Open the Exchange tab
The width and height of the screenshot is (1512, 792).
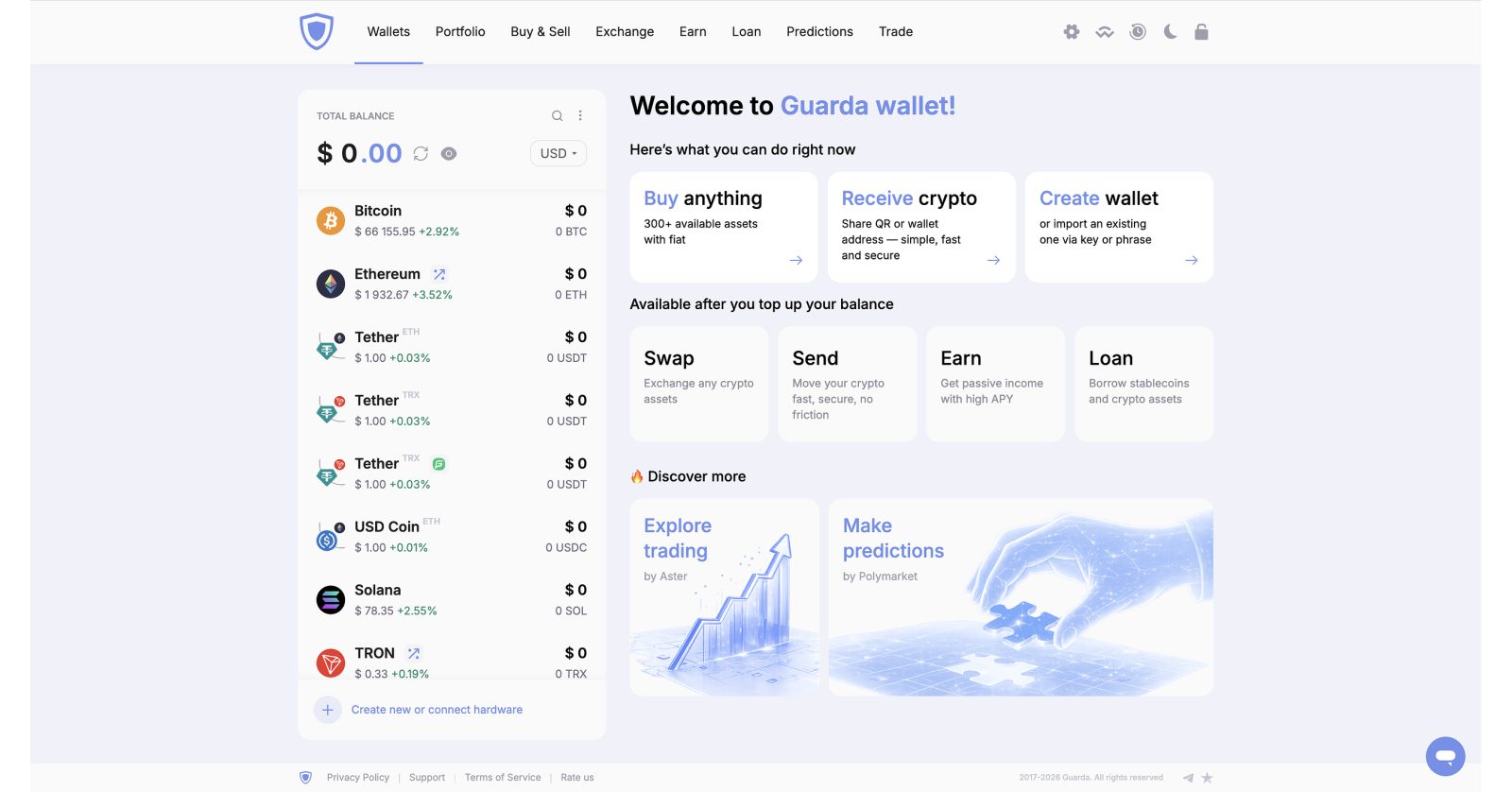(625, 32)
